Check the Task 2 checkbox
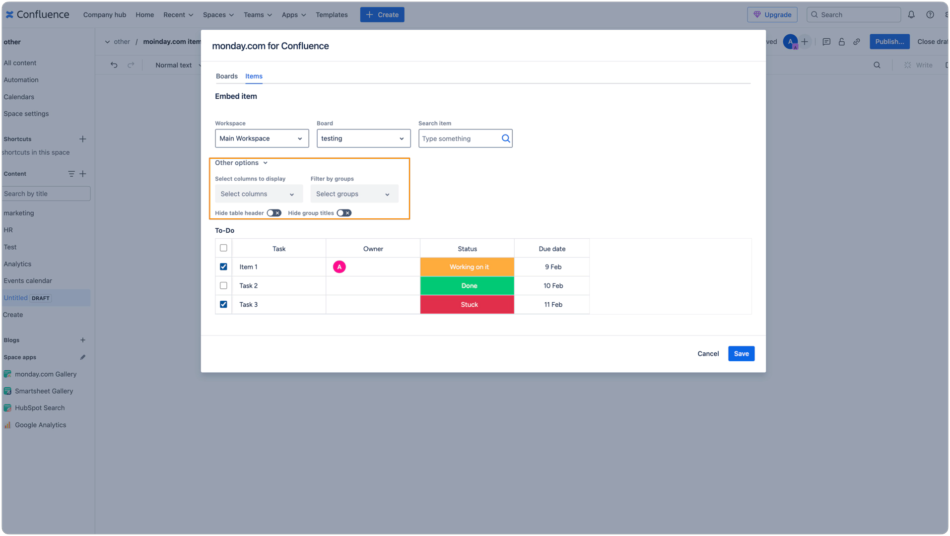The height and width of the screenshot is (536, 950). tap(224, 285)
